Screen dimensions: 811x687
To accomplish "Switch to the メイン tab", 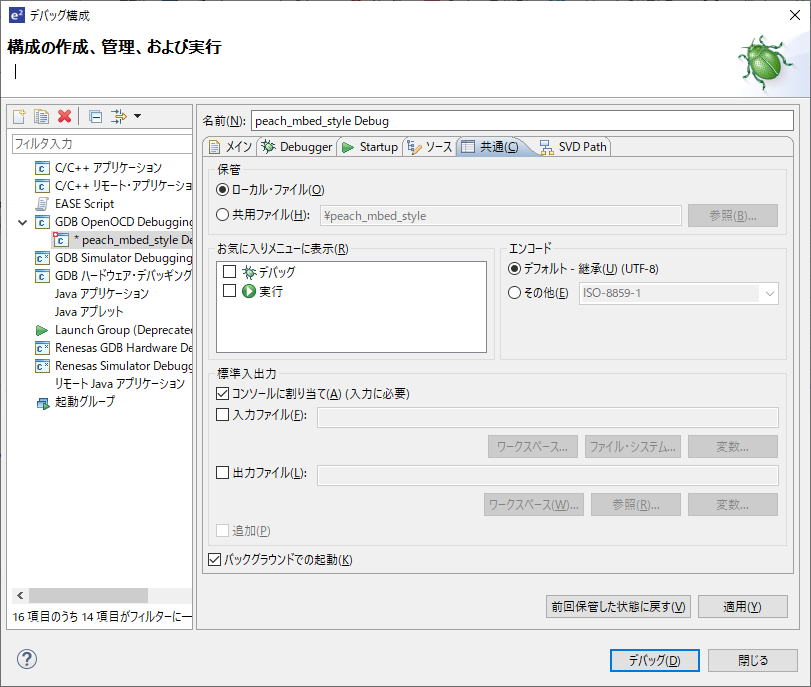I will pos(230,147).
